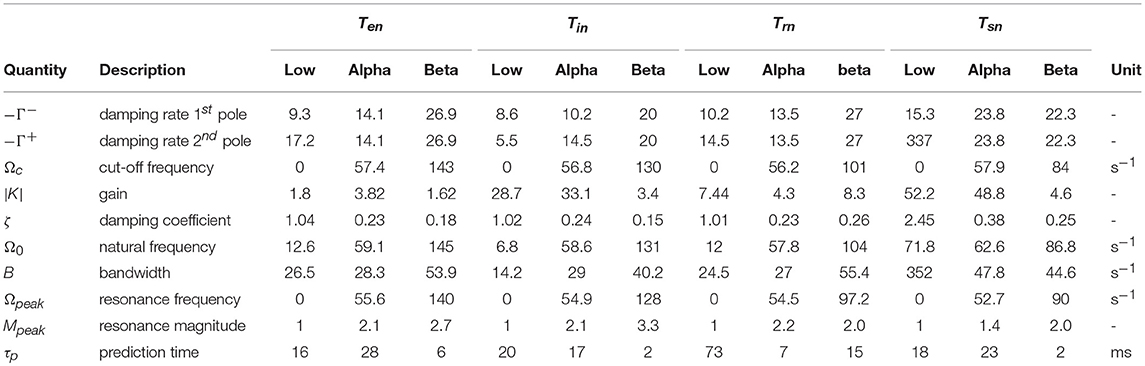Click the lowercase 'beta' header under Trn

pos(851,71)
